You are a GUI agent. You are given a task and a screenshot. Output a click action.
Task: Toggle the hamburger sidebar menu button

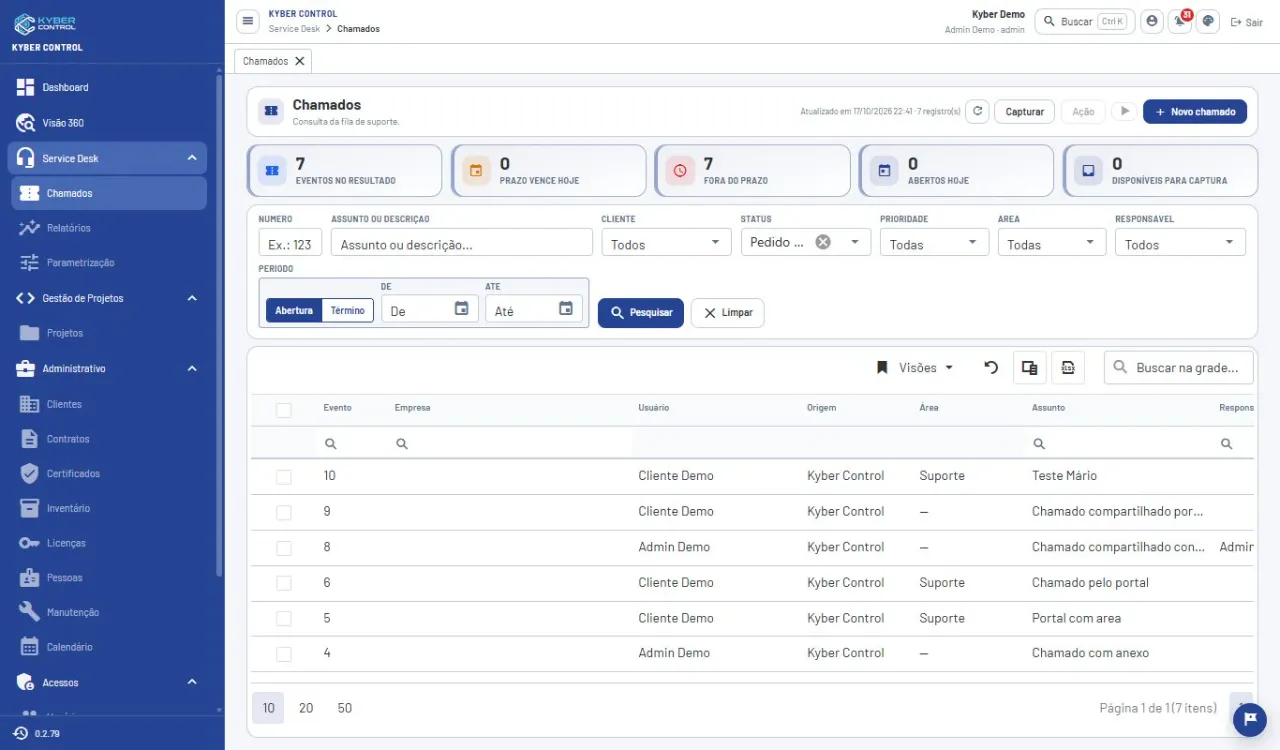tap(248, 21)
